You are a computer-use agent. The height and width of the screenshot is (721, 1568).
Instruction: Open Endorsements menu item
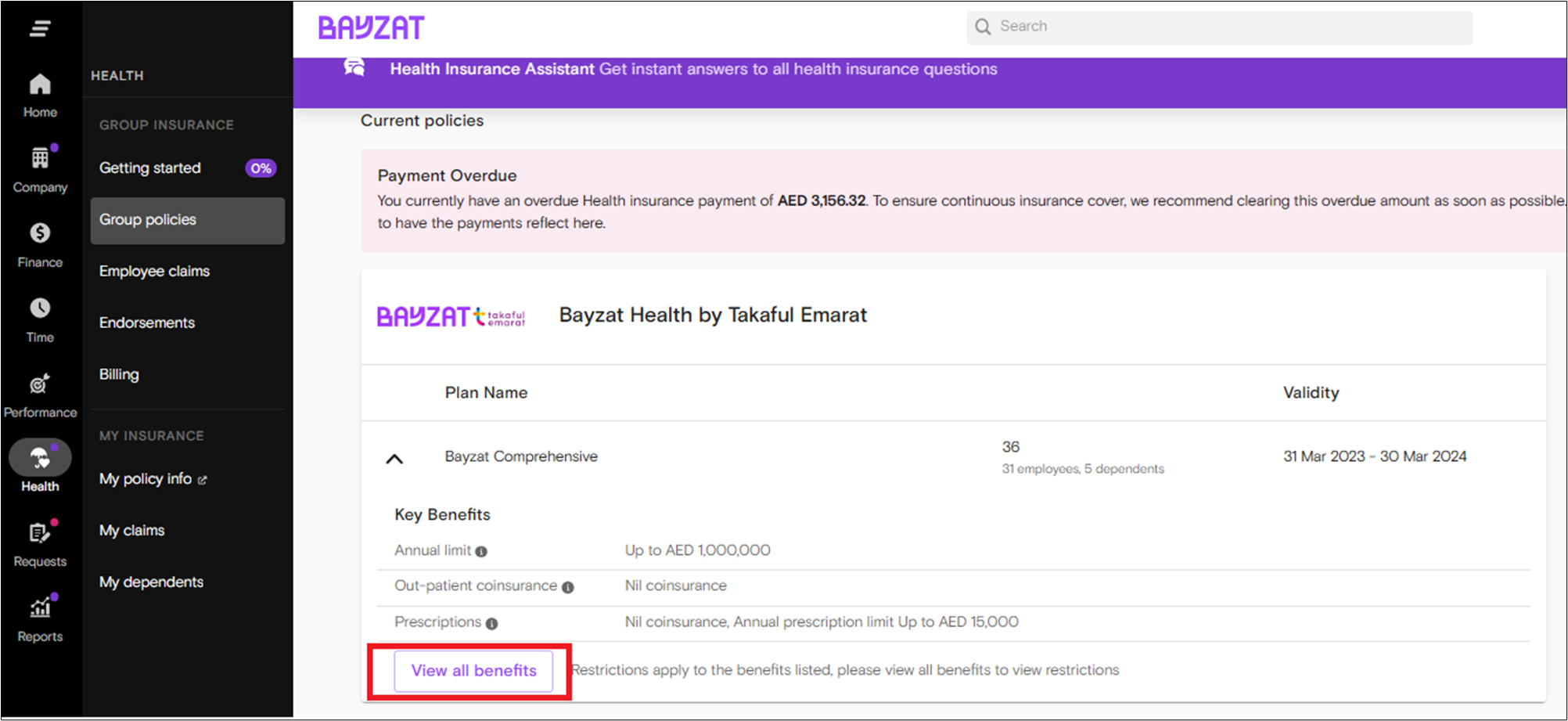coord(147,323)
